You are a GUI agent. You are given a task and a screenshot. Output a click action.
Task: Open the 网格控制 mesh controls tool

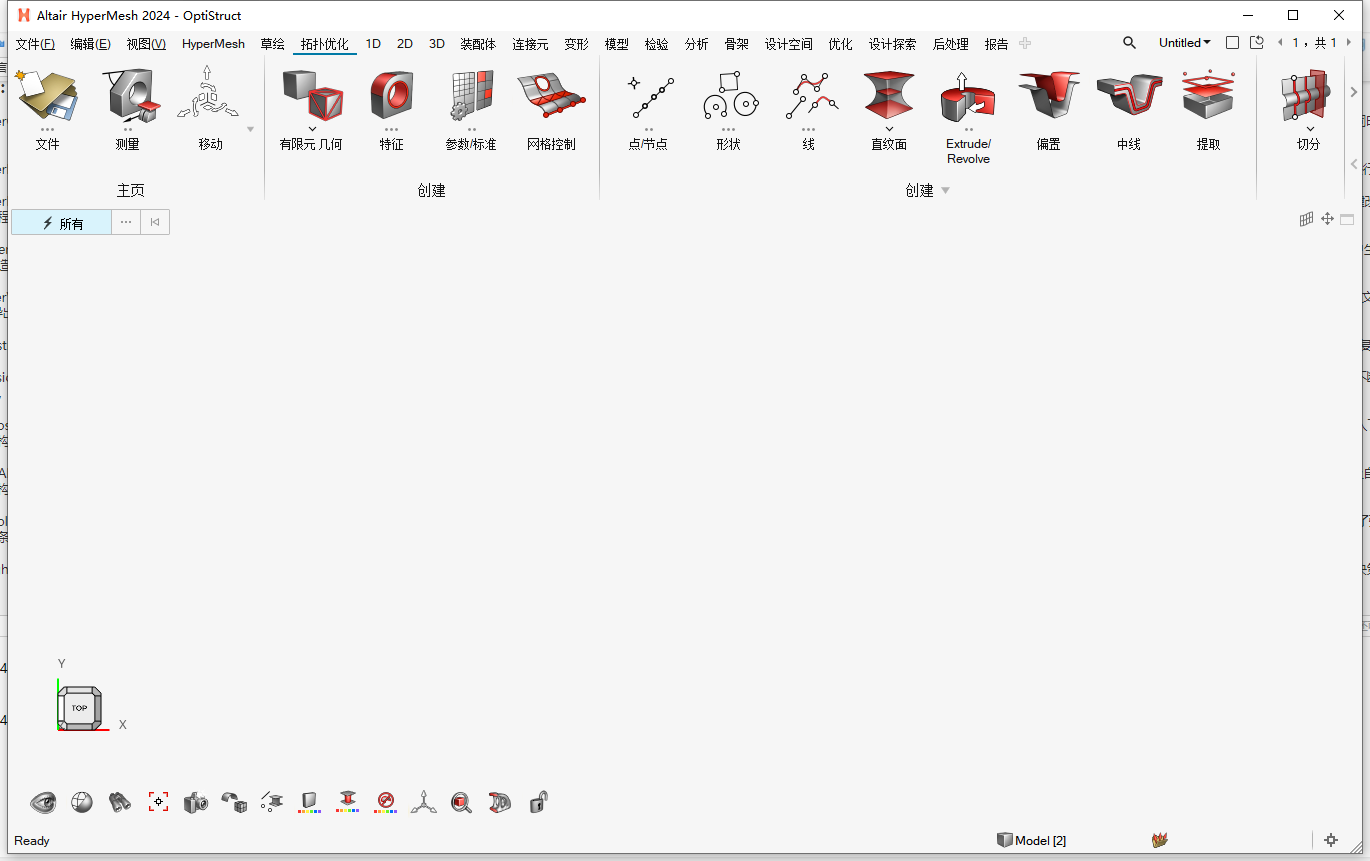(551, 96)
